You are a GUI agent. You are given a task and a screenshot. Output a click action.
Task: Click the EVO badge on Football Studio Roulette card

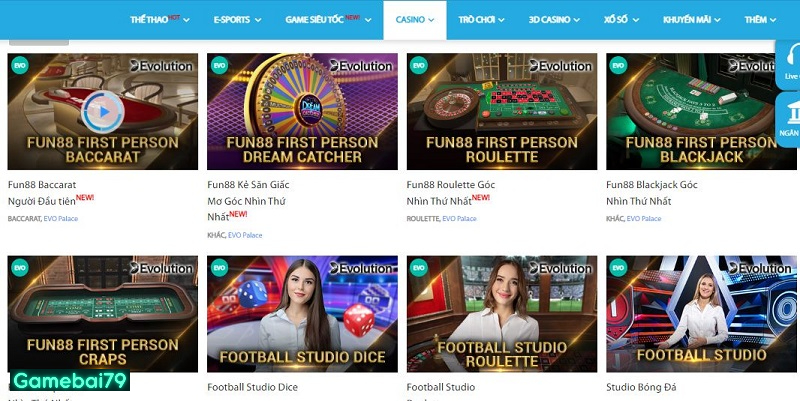(x=419, y=268)
